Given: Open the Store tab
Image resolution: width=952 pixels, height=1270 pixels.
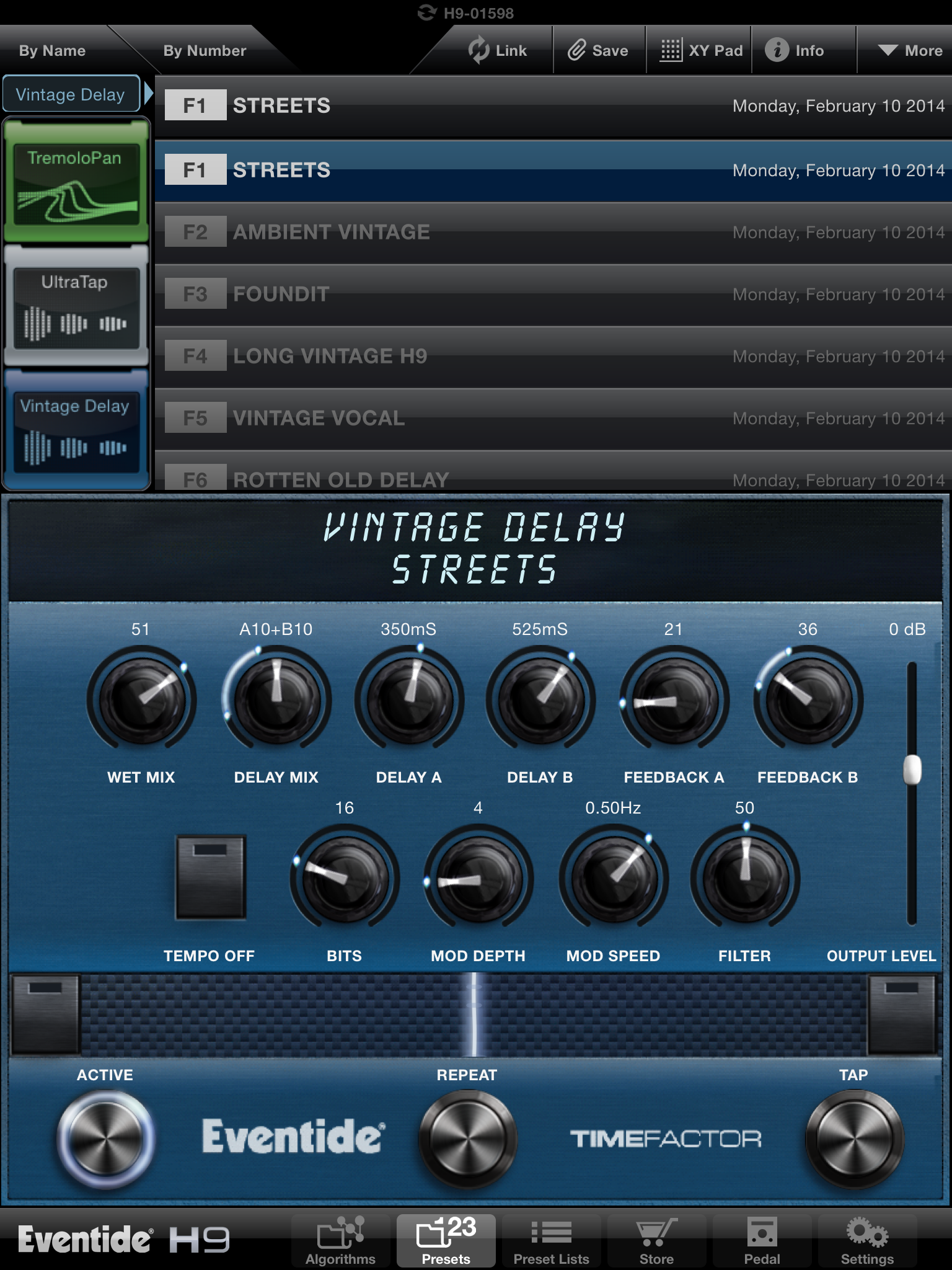Looking at the screenshot, I should pos(656,1240).
